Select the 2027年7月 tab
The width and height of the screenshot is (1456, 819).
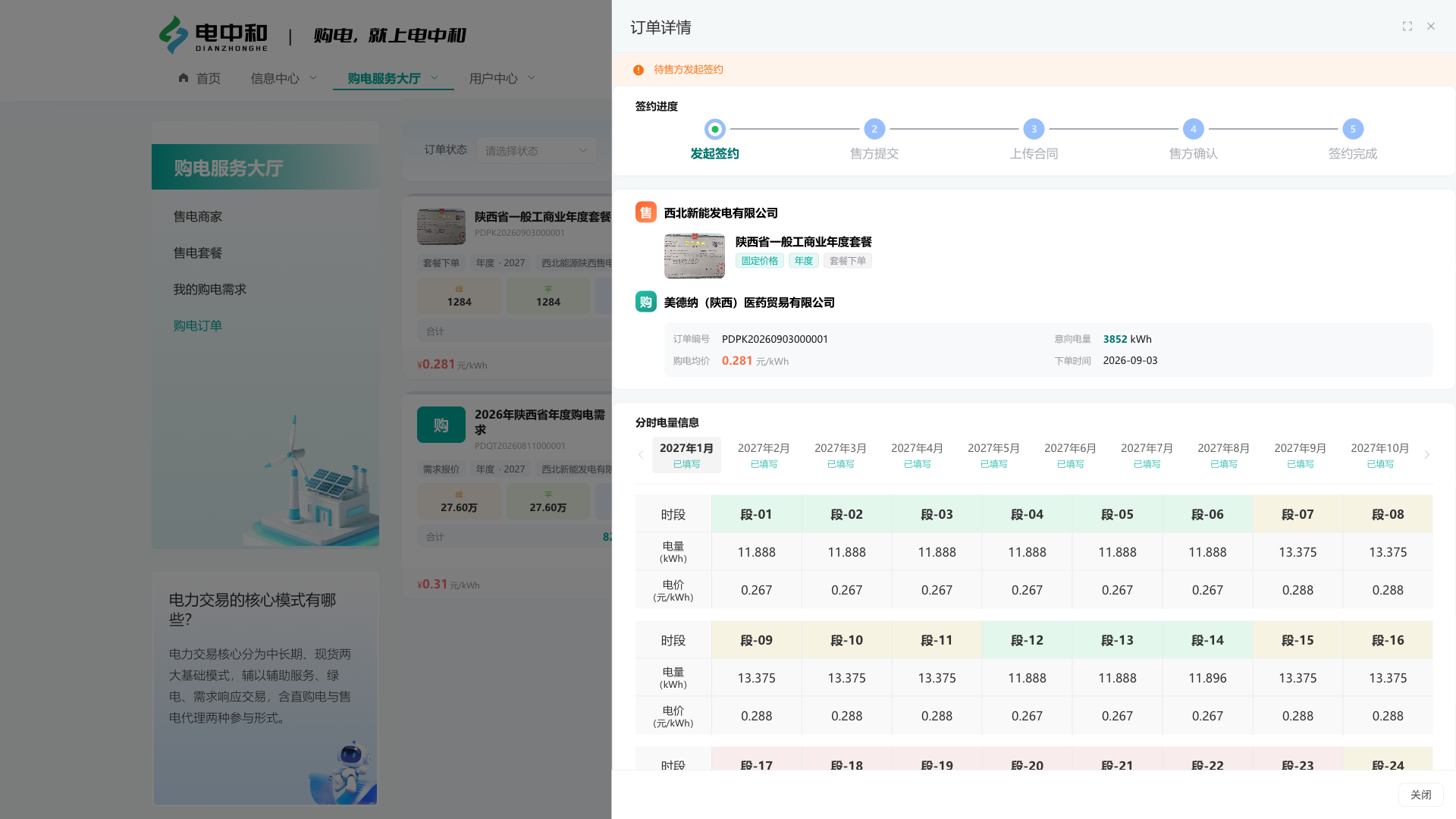(1147, 455)
